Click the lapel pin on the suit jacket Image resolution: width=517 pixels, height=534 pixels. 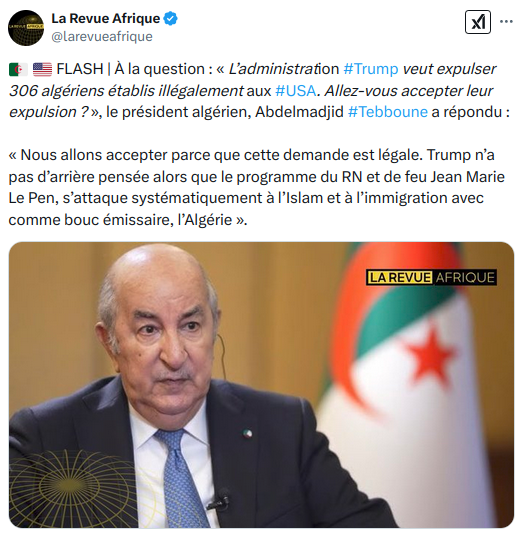[x=248, y=434]
